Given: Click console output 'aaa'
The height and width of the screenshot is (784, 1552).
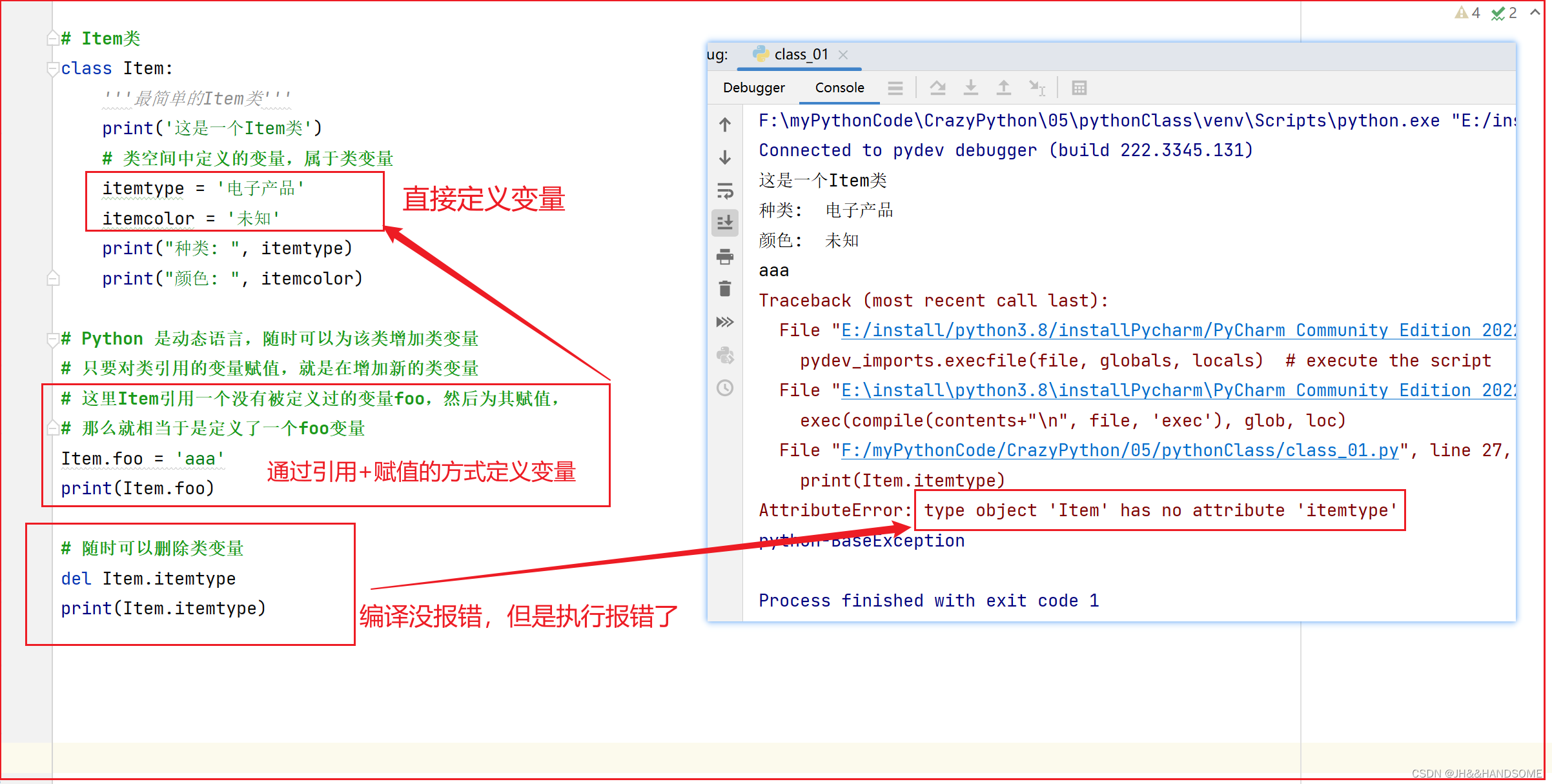Looking at the screenshot, I should [774, 271].
